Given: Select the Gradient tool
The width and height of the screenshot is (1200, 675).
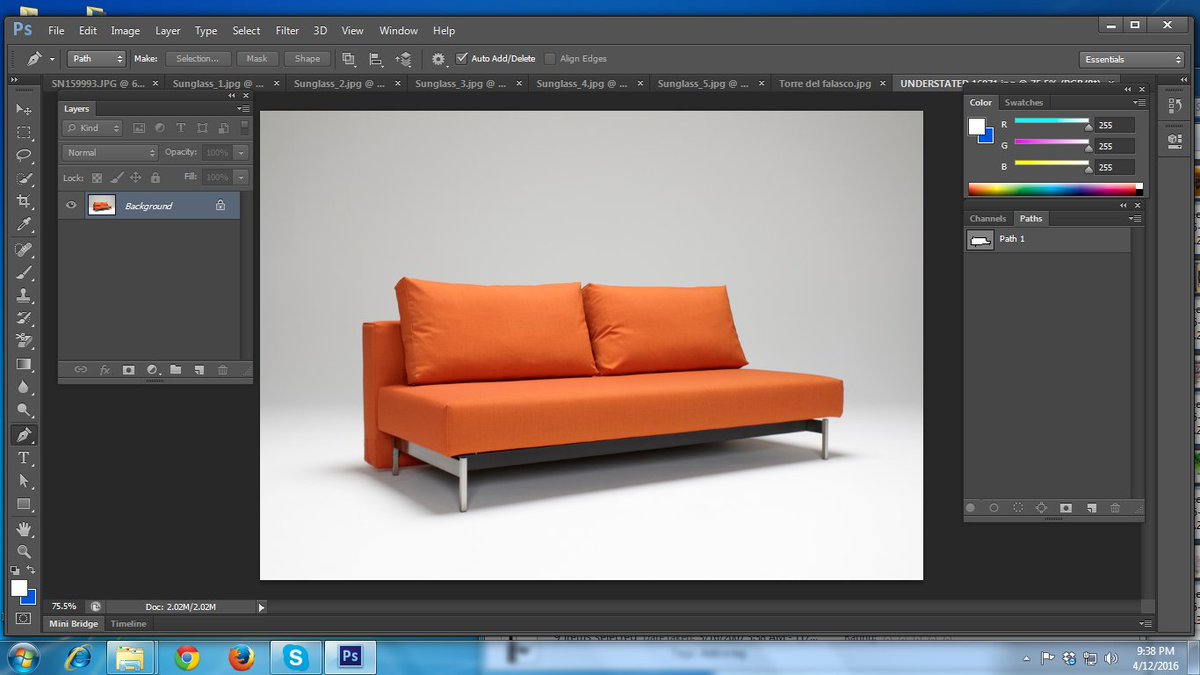Looking at the screenshot, I should (24, 364).
